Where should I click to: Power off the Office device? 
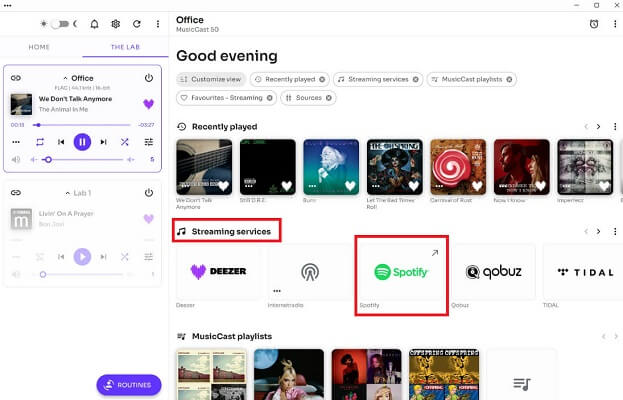coord(149,78)
